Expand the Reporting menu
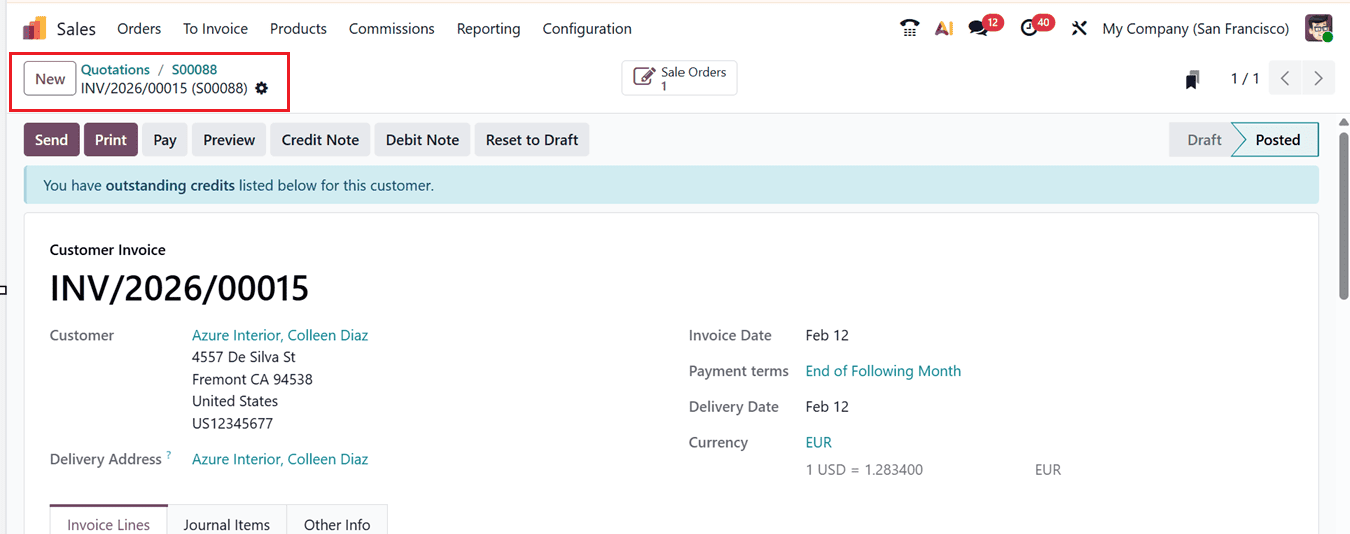Viewport: 1350px width, 534px height. point(488,29)
